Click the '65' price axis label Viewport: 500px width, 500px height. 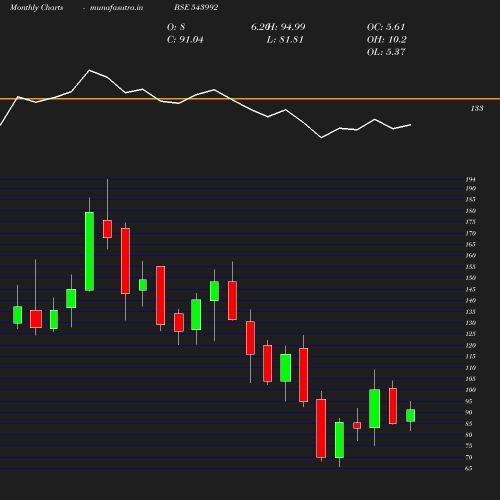pos(469,469)
